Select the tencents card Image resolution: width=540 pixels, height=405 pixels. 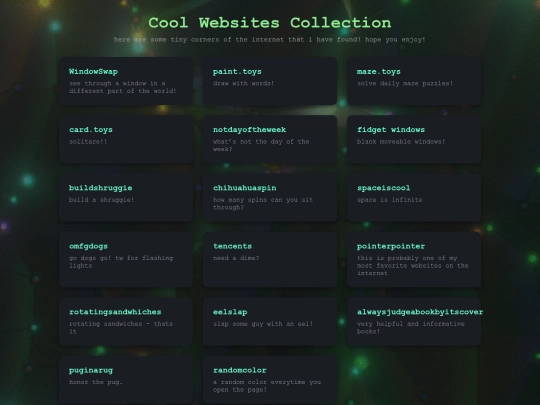(270, 260)
